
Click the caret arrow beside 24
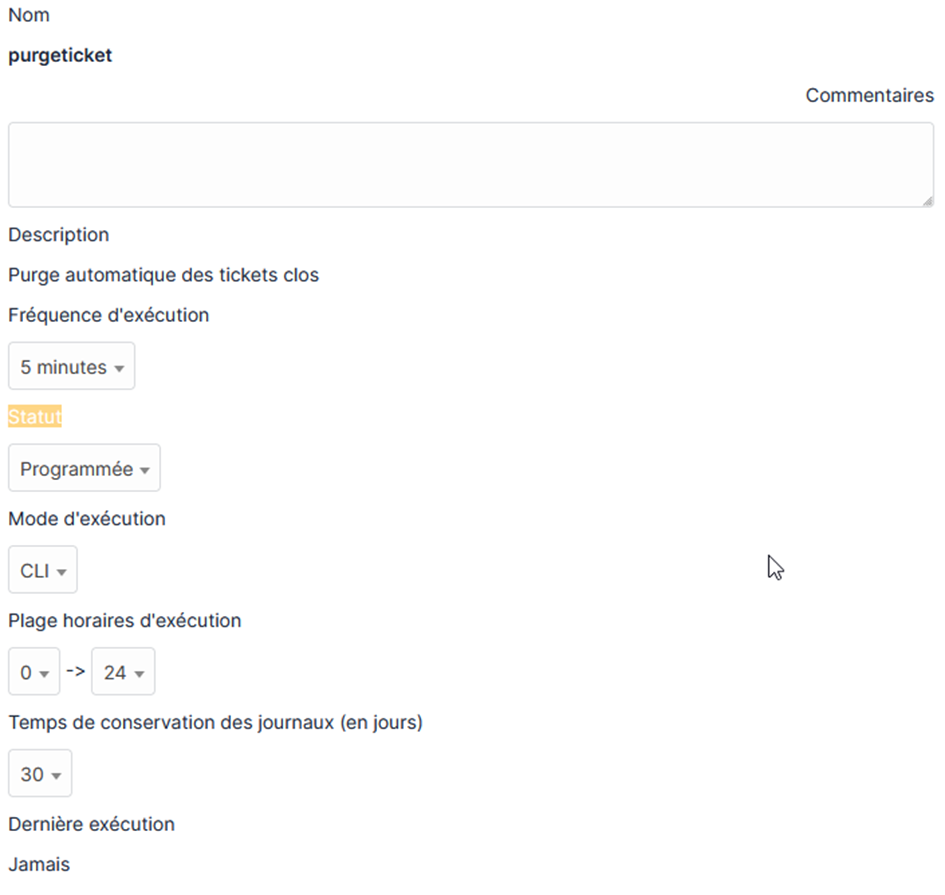click(x=139, y=674)
